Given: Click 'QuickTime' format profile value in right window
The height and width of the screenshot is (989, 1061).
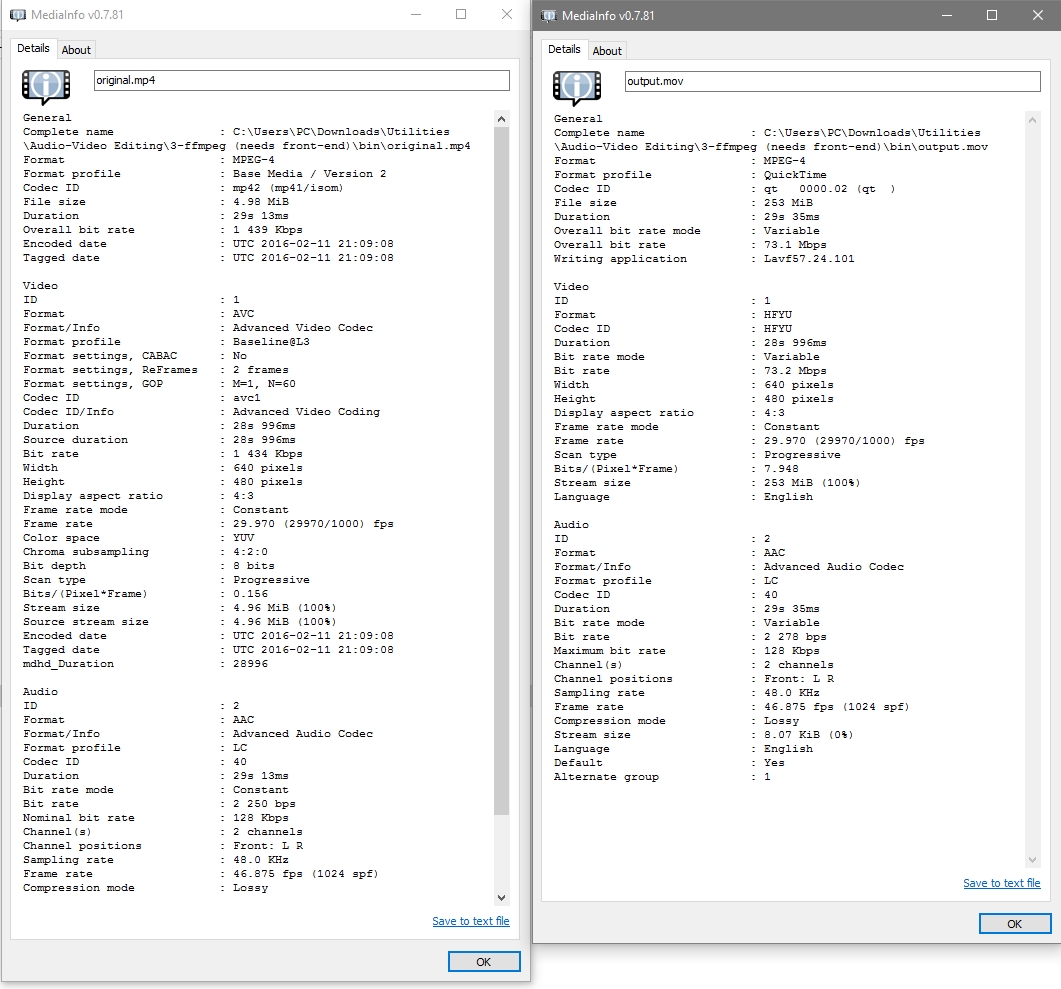Looking at the screenshot, I should (795, 175).
